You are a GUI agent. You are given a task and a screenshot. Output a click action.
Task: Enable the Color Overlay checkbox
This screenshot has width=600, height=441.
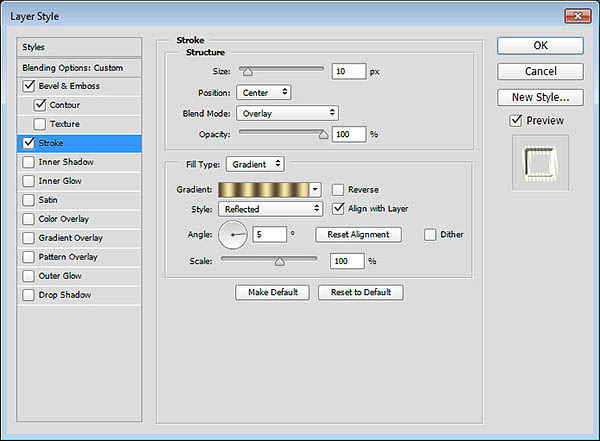[x=29, y=219]
